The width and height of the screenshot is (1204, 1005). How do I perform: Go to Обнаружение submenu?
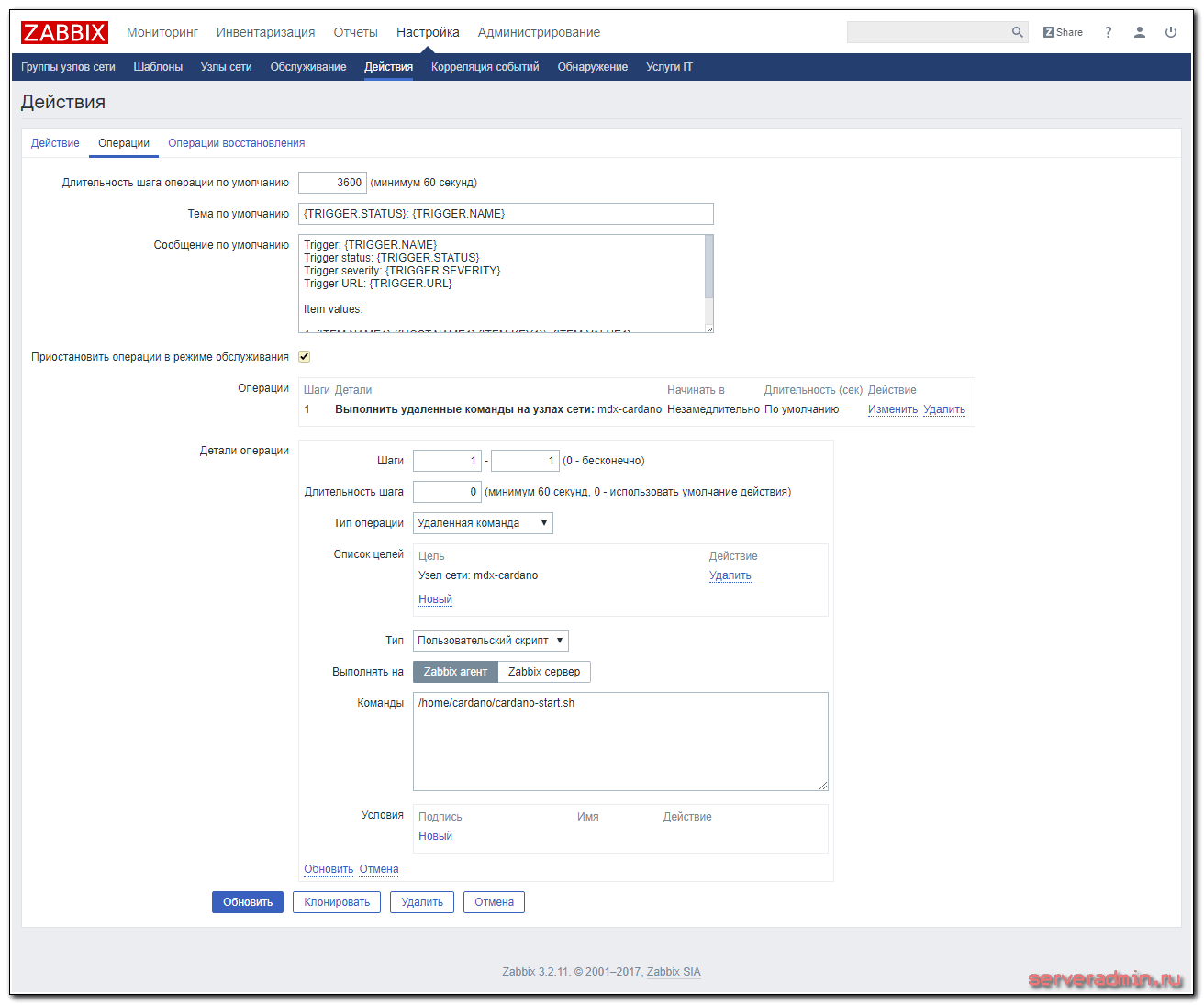[593, 67]
